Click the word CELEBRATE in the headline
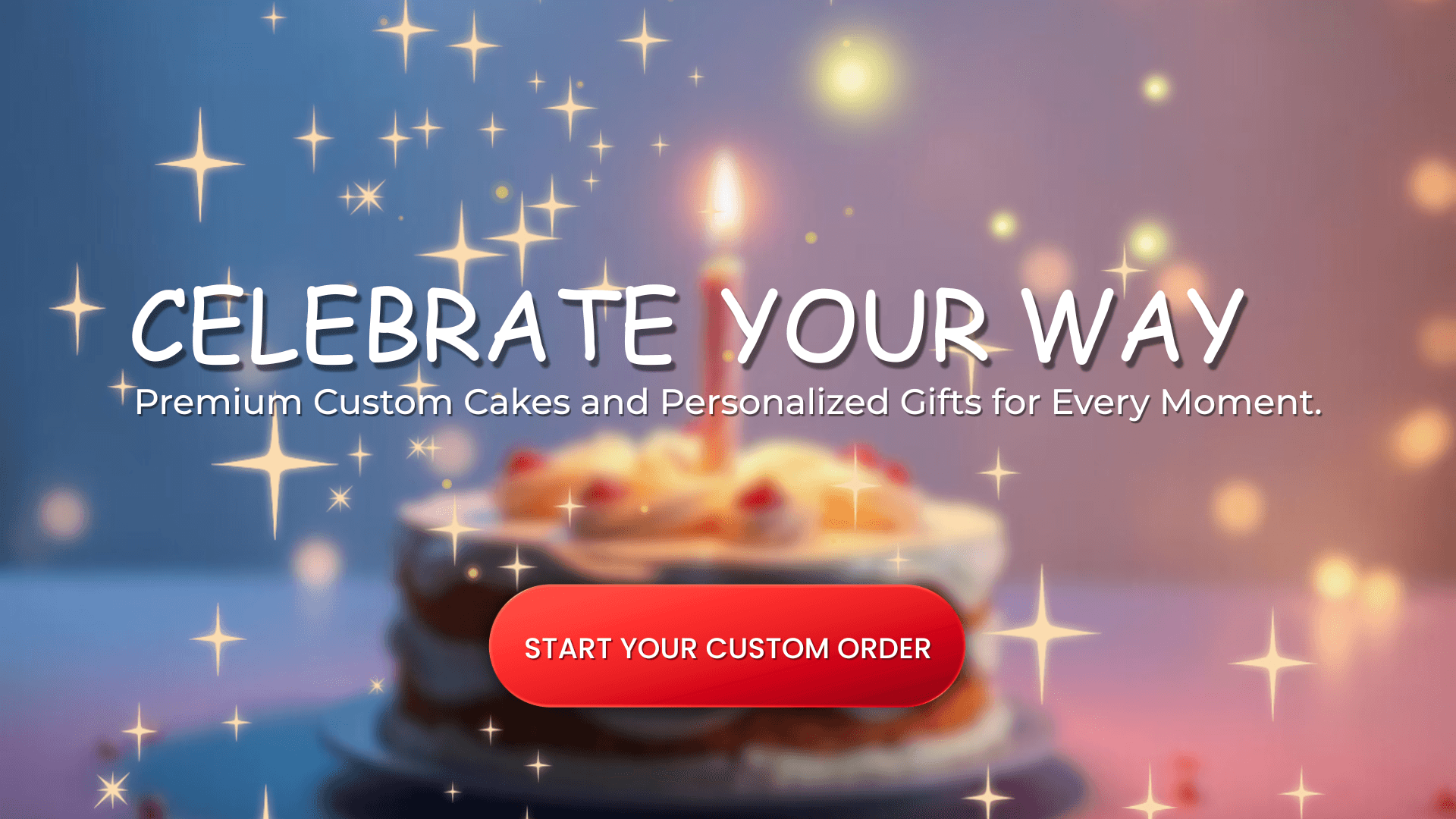Screen dimensions: 1456x819 [403, 326]
